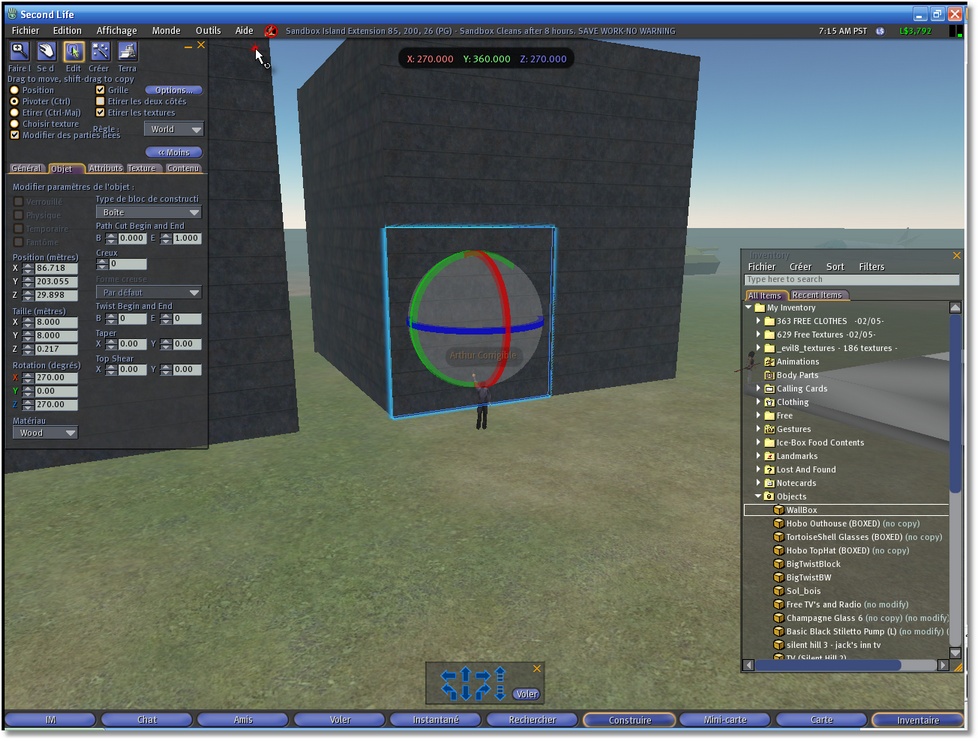Click the Inventaire bottom bar button

pyautogui.click(x=917, y=720)
